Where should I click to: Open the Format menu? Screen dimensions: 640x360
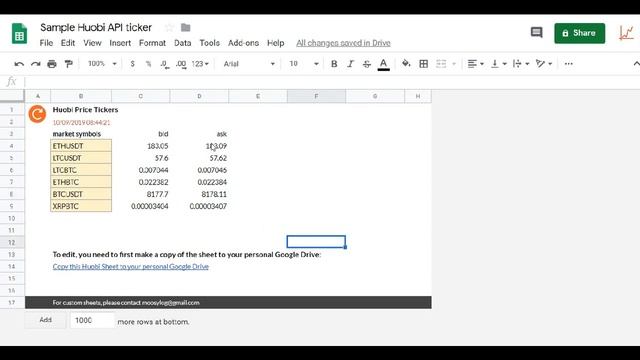pos(152,43)
